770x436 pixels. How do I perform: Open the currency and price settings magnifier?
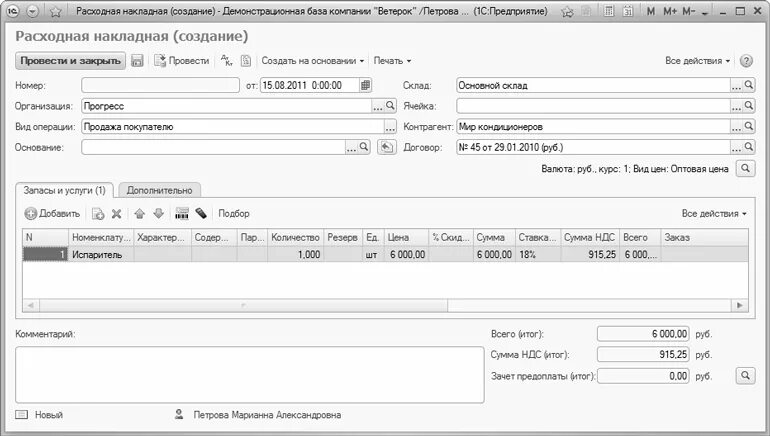745,168
